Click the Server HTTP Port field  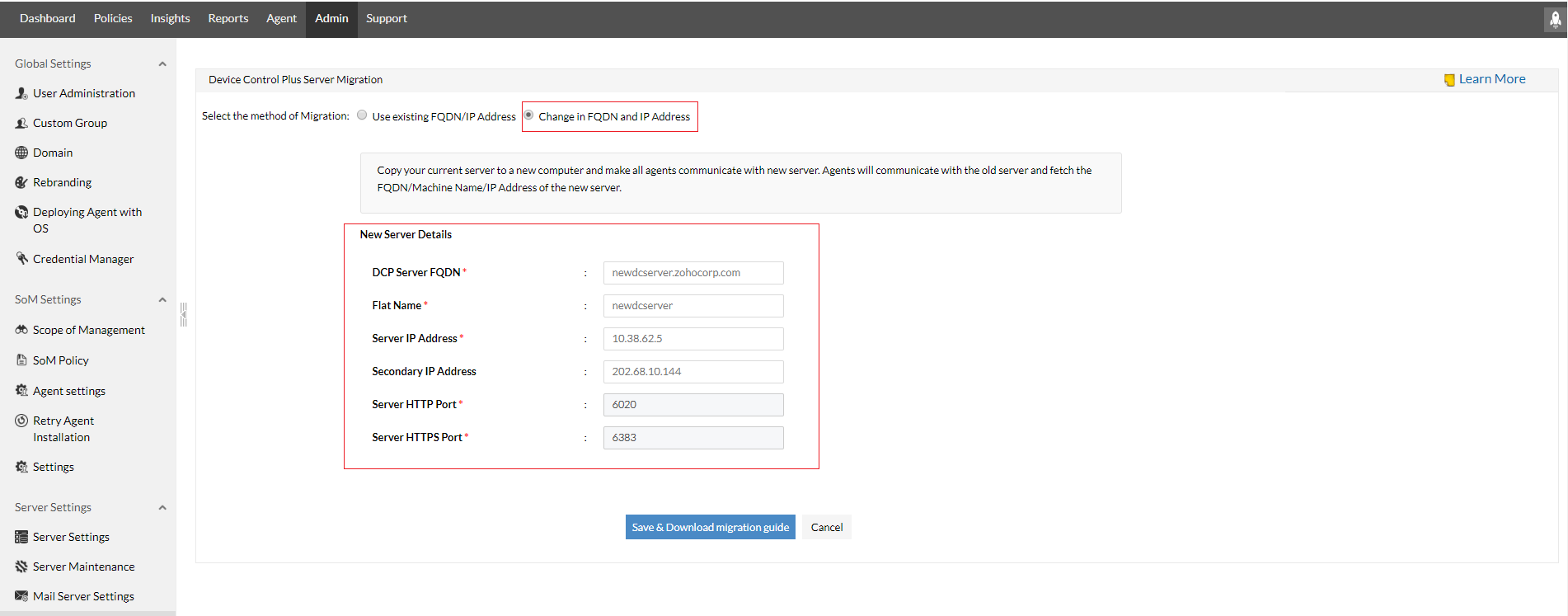pos(693,405)
